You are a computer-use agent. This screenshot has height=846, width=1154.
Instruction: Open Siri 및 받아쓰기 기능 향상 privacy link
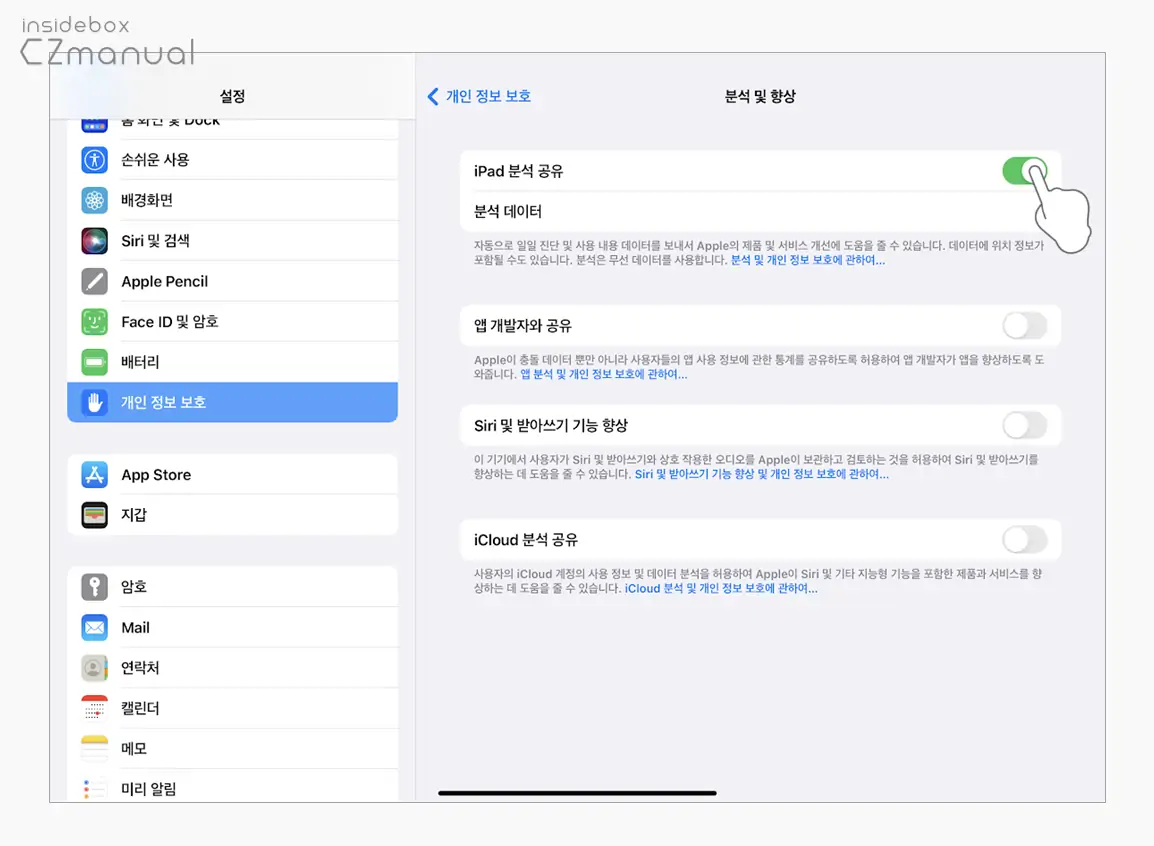point(762,474)
